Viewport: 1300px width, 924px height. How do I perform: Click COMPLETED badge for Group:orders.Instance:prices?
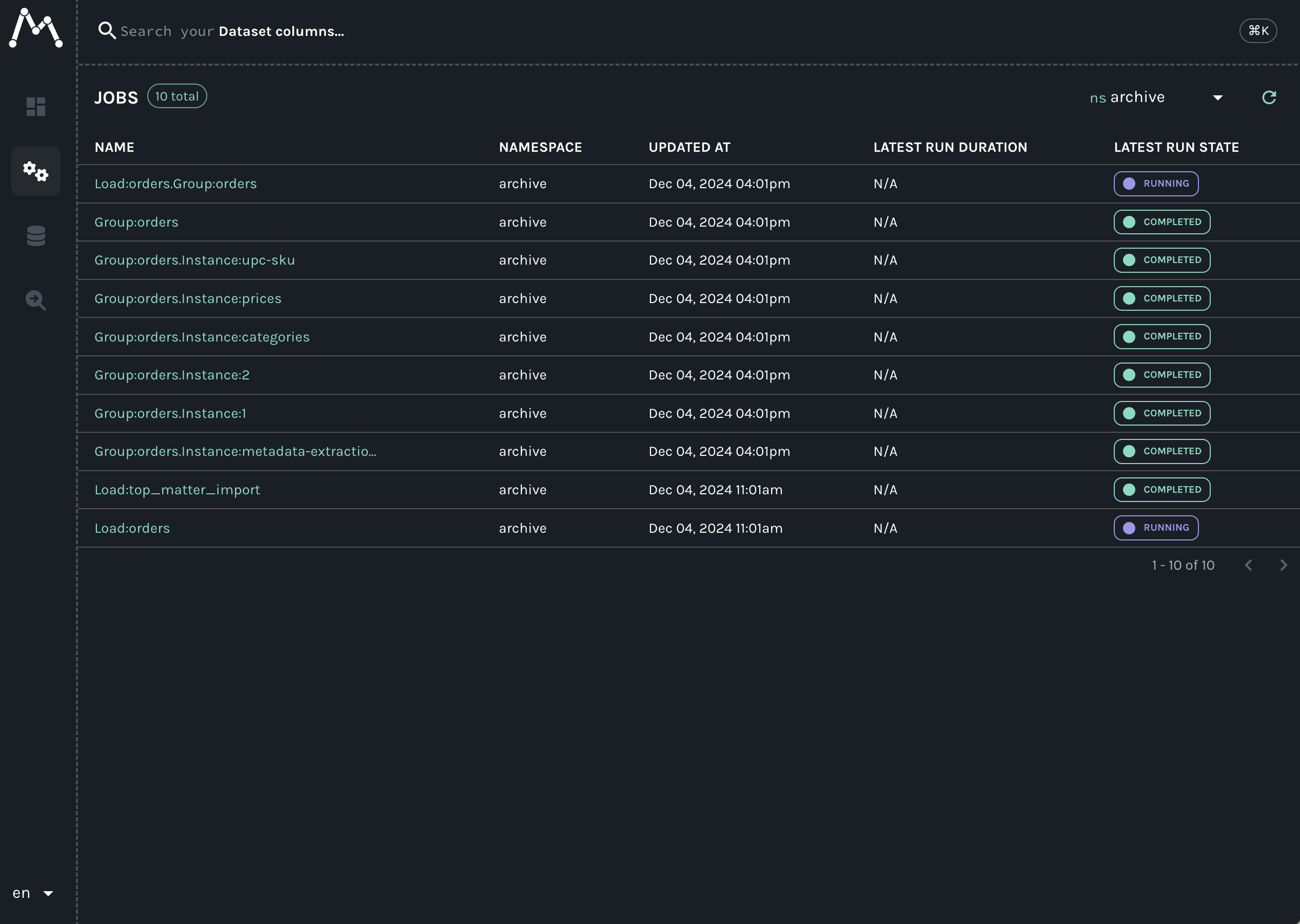click(x=1161, y=298)
